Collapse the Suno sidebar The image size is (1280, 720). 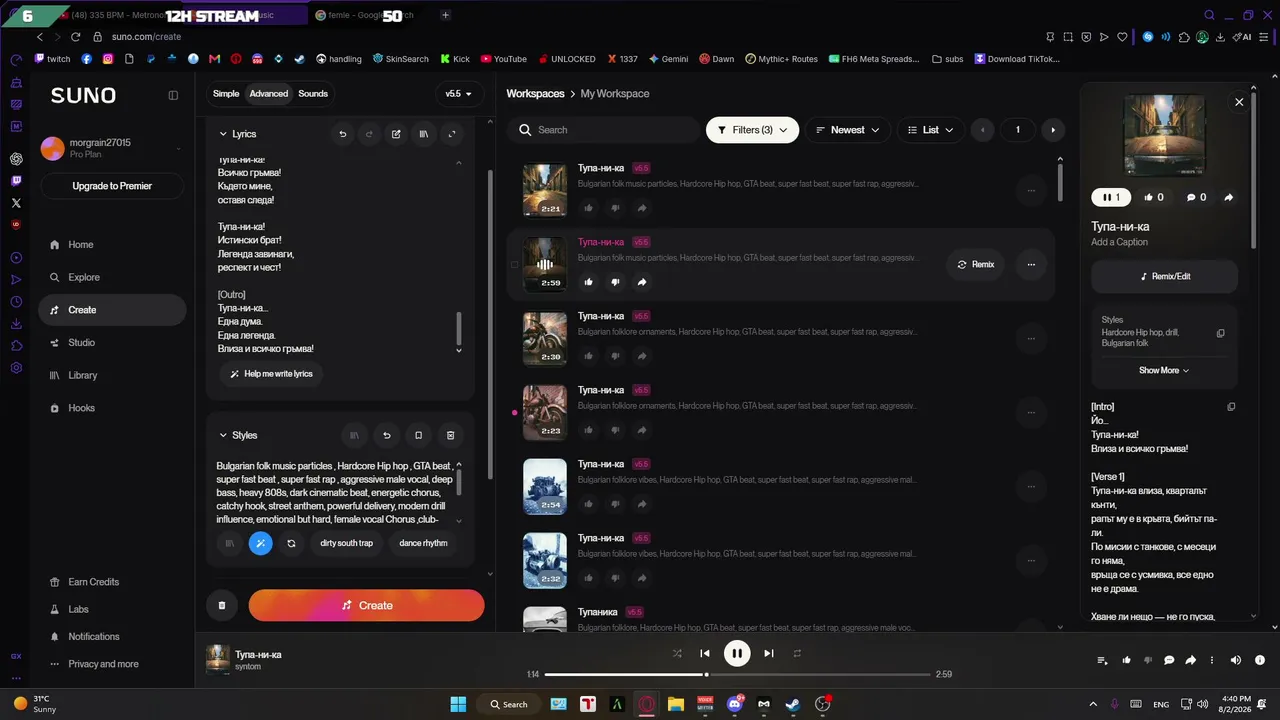click(x=173, y=95)
